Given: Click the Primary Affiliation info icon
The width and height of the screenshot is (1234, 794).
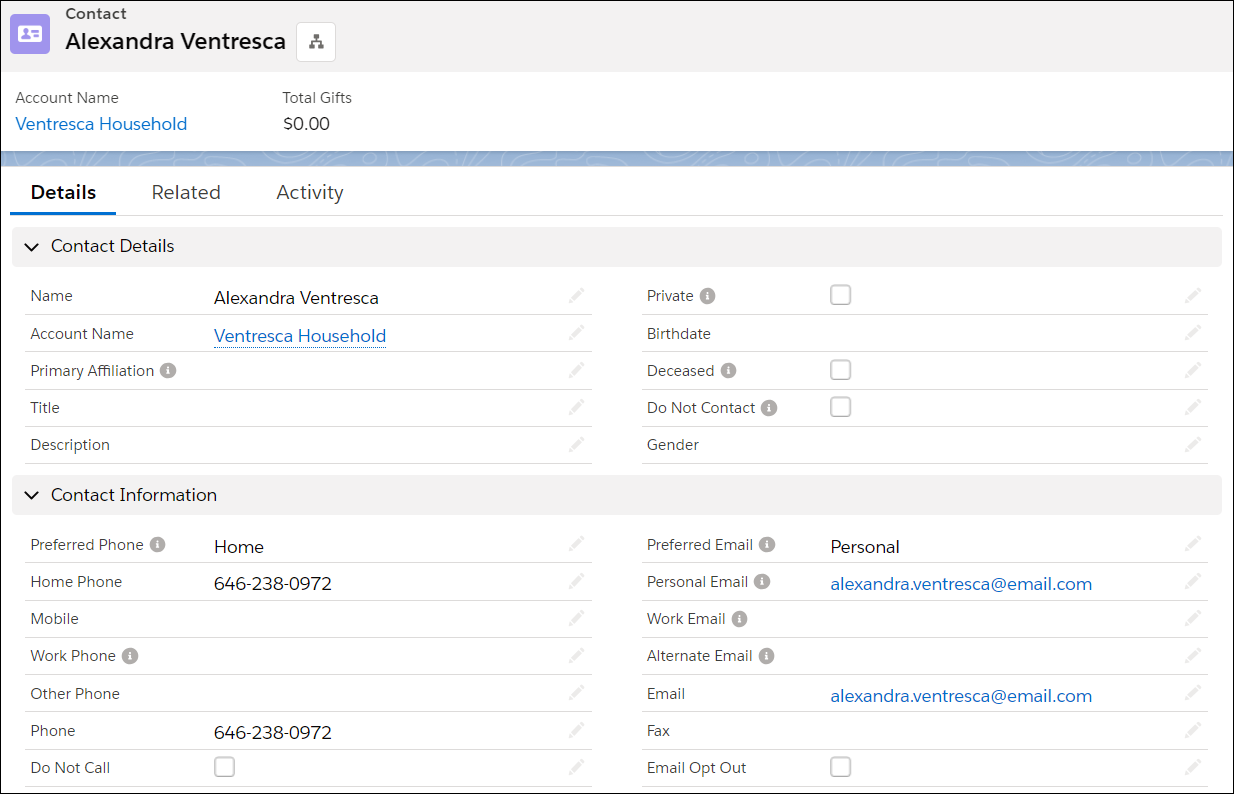Looking at the screenshot, I should click(x=168, y=370).
